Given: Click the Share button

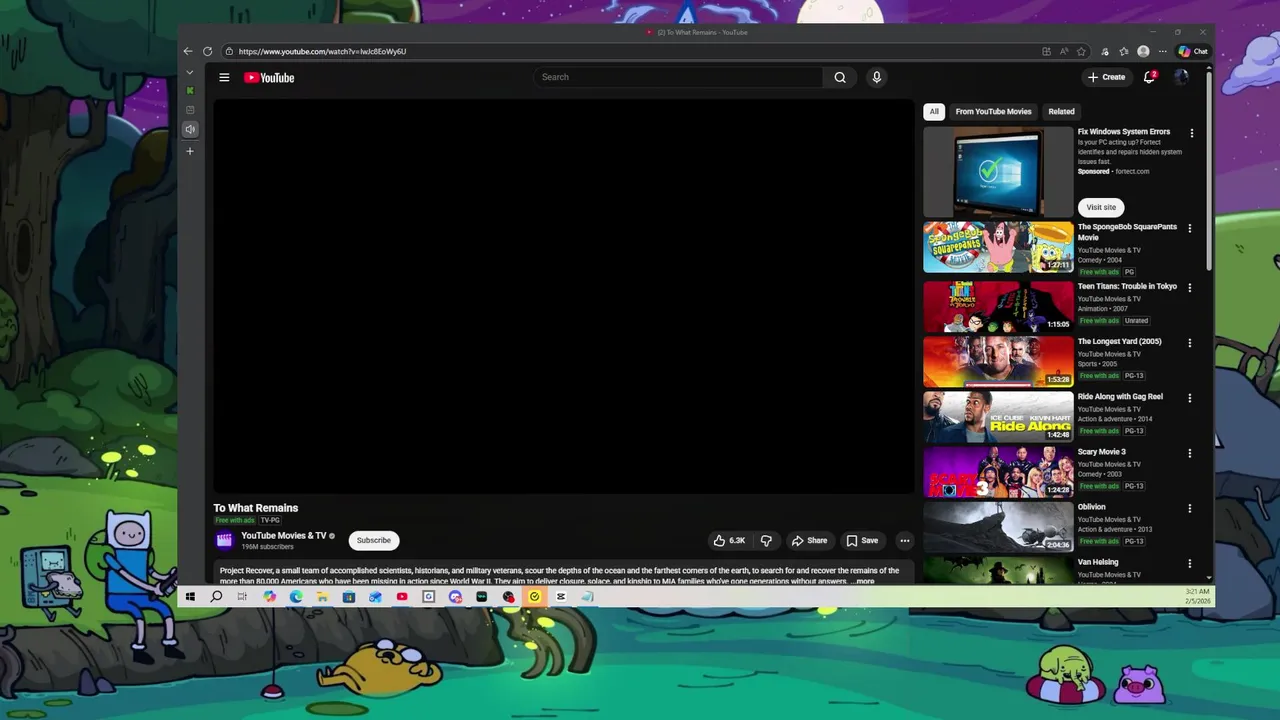Looking at the screenshot, I should pos(810,540).
